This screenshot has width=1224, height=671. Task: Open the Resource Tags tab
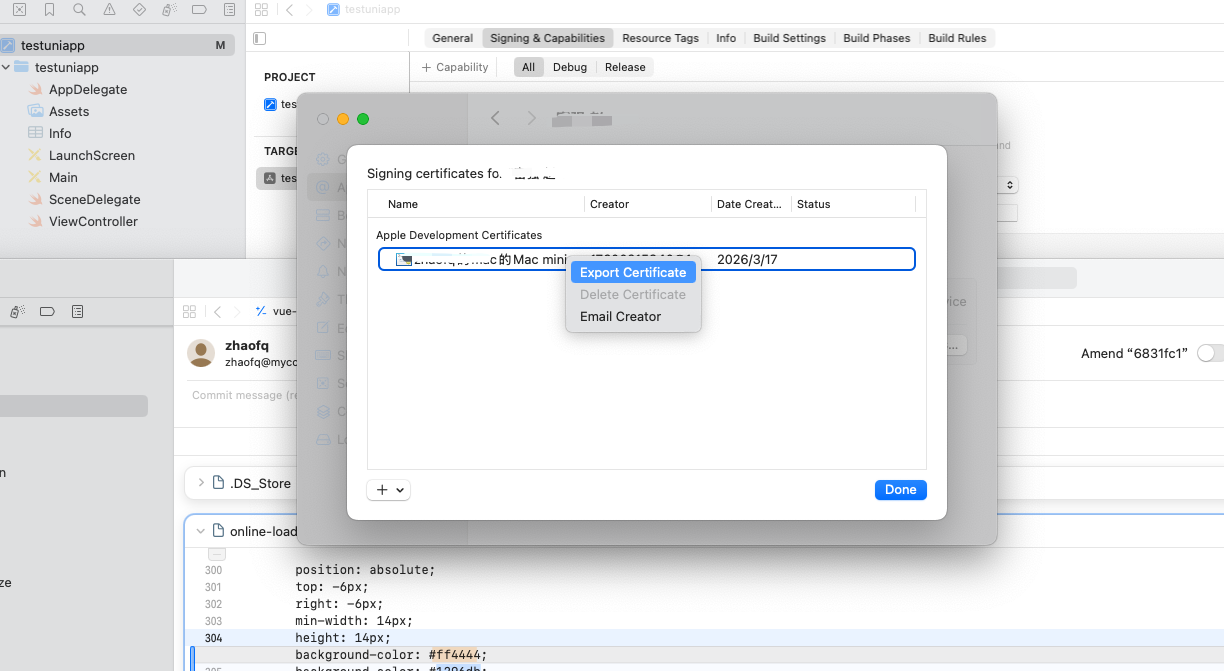660,38
